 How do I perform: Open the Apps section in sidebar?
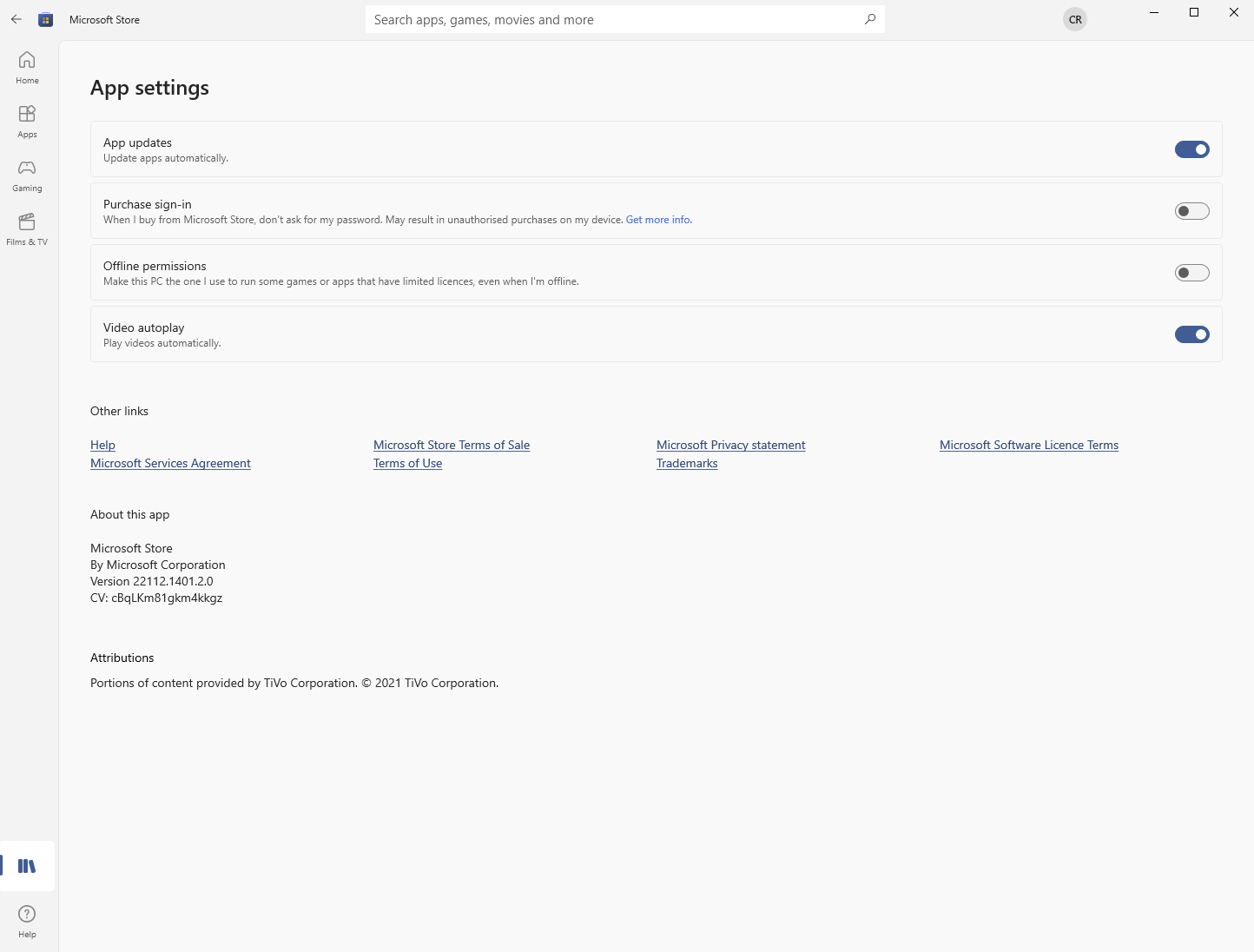27,122
